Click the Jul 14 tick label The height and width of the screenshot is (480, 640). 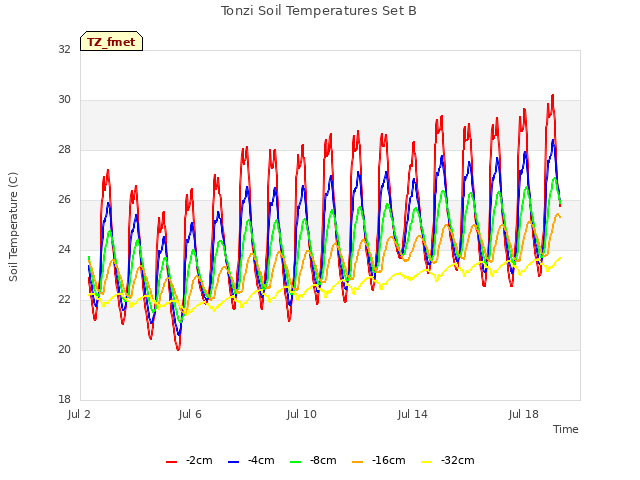[413, 414]
